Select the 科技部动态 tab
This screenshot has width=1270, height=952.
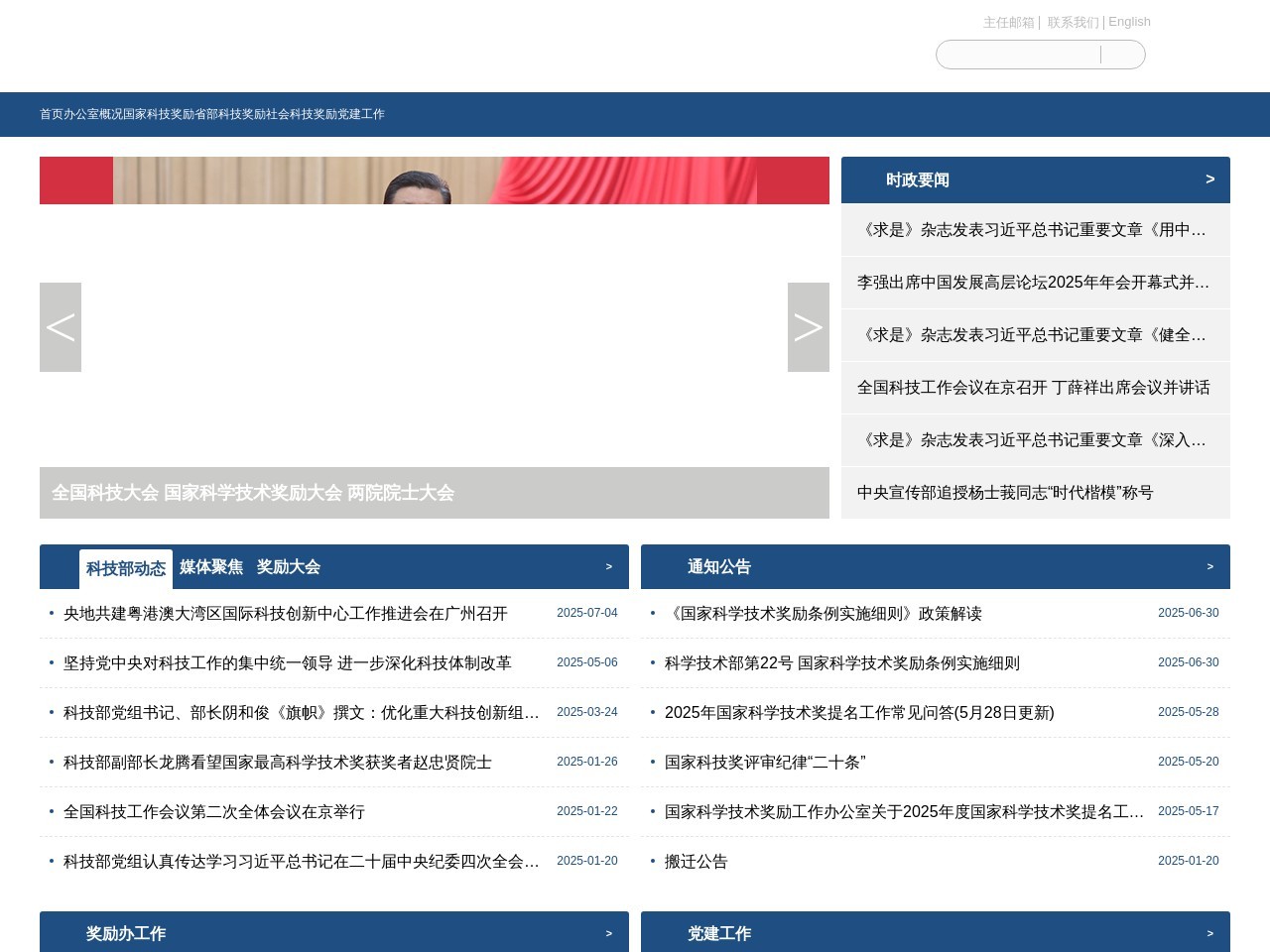[x=126, y=567]
